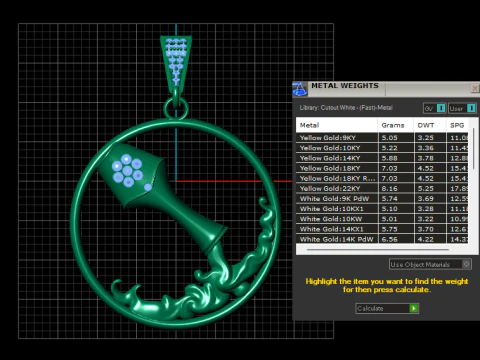Select the White Gold:10KX1 row
The image size is (480, 360).
[382, 209]
